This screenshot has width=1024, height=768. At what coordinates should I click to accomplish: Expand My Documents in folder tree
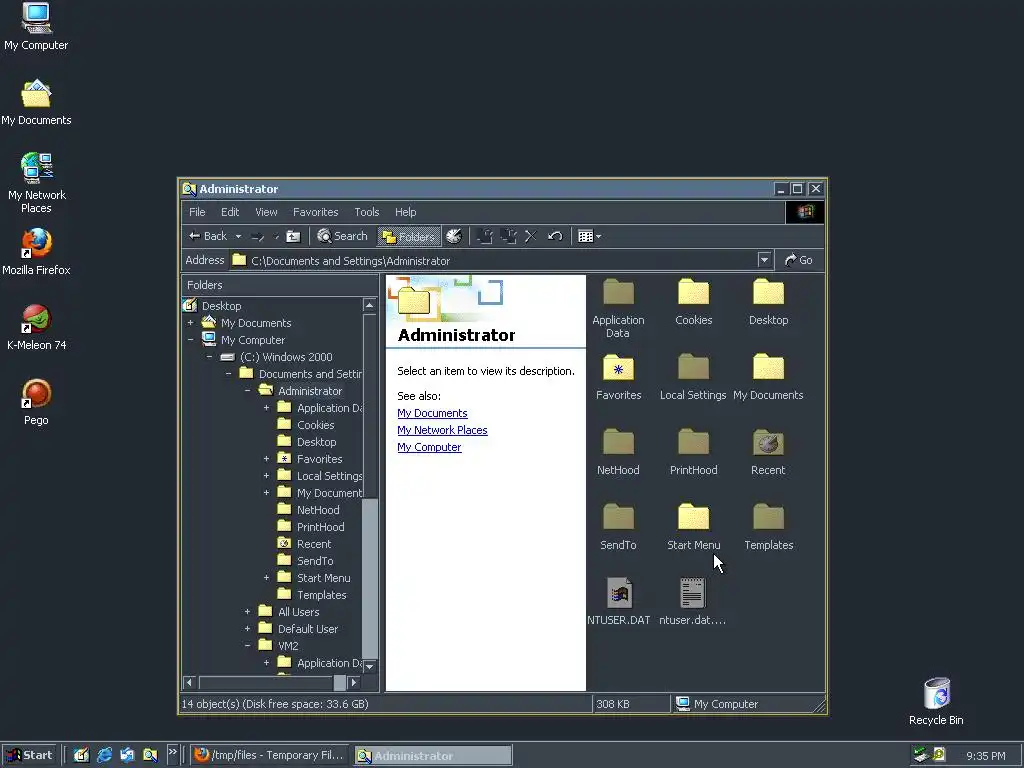tap(191, 323)
